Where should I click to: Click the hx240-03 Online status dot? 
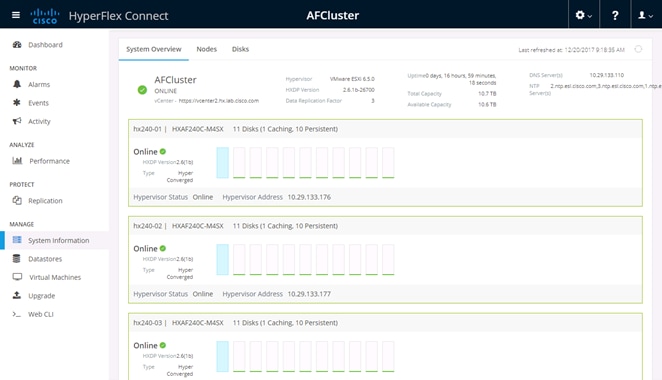[163, 345]
